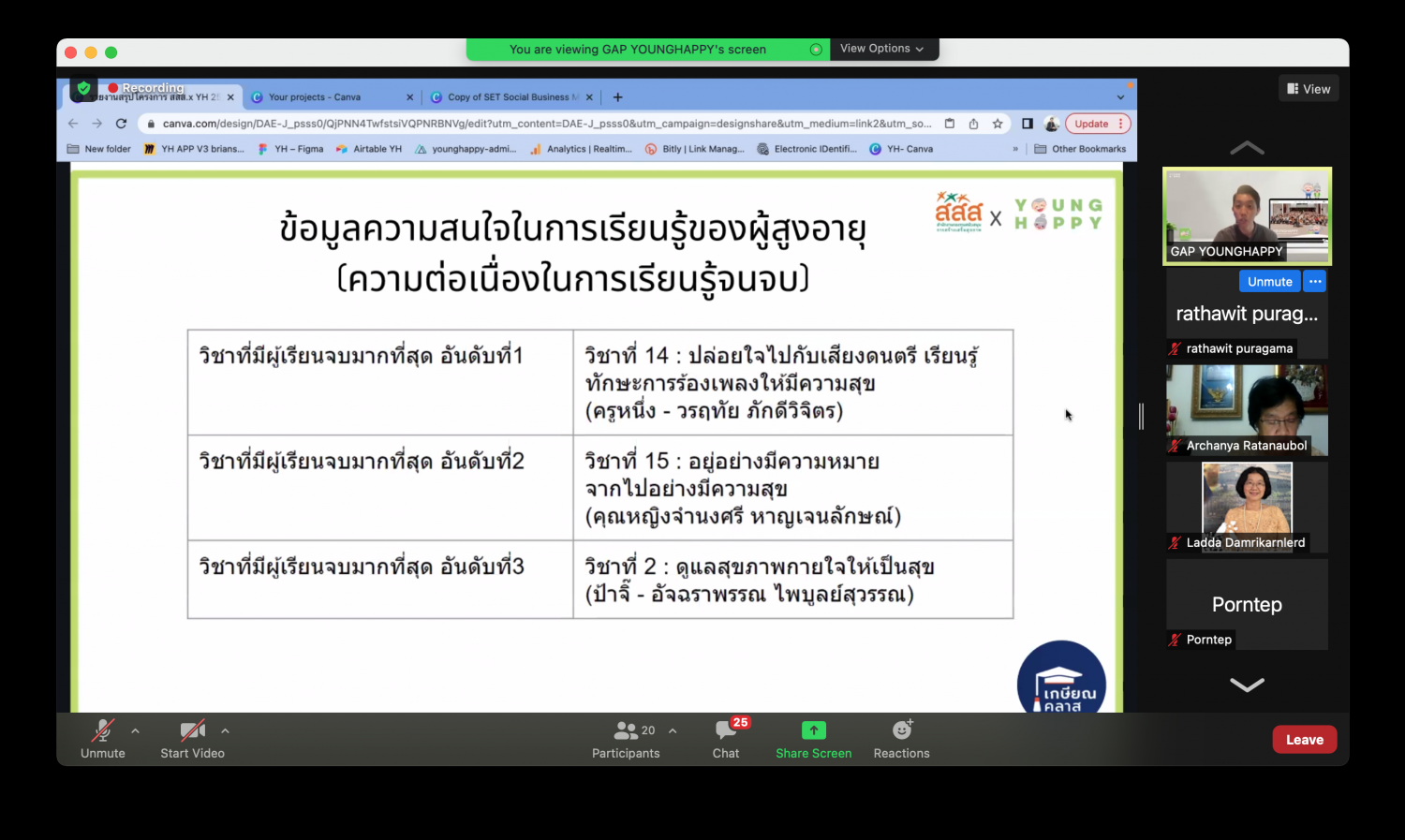Expand the Participants options arrow
Viewport: 1405px width, 840px height.
click(673, 730)
